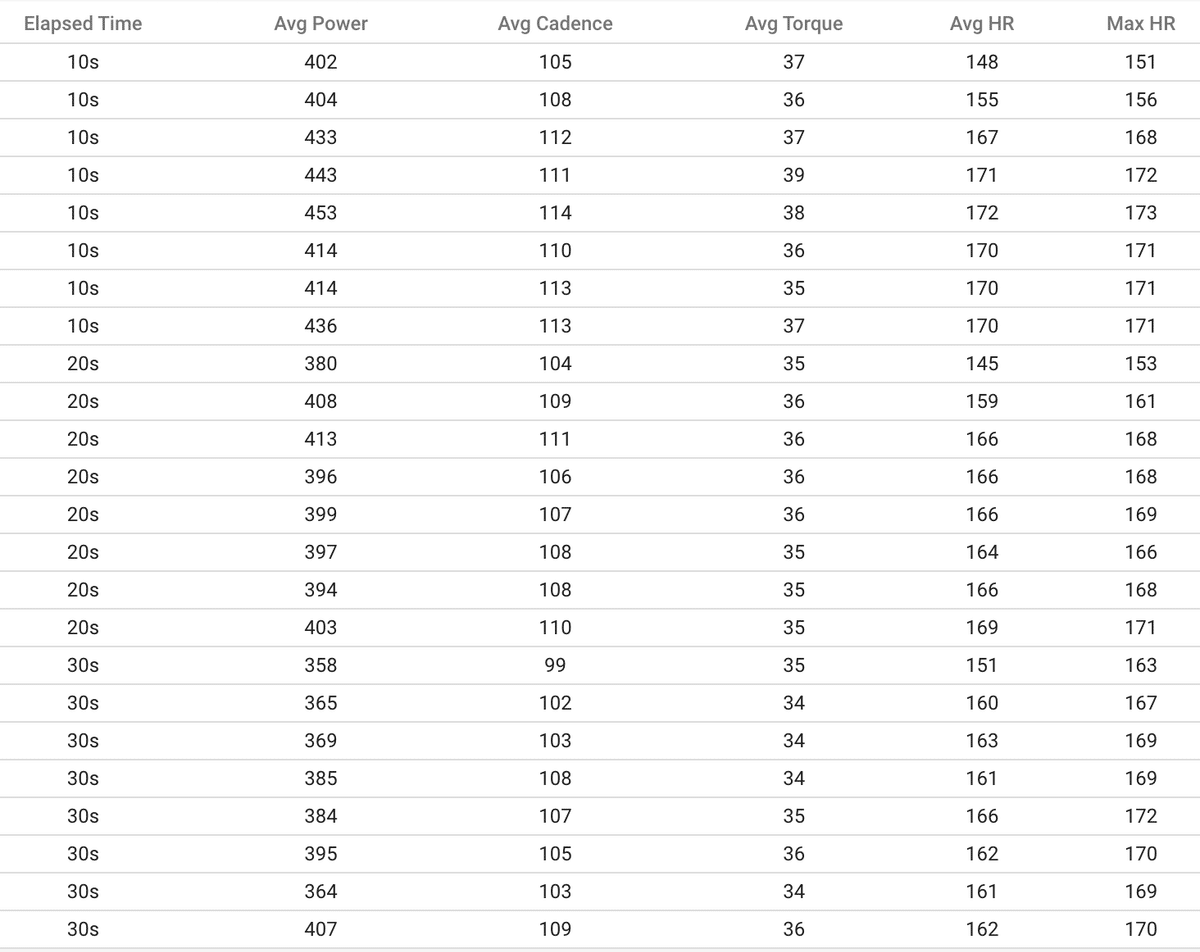
Task: Click the Max HR column header
Action: tap(1141, 23)
